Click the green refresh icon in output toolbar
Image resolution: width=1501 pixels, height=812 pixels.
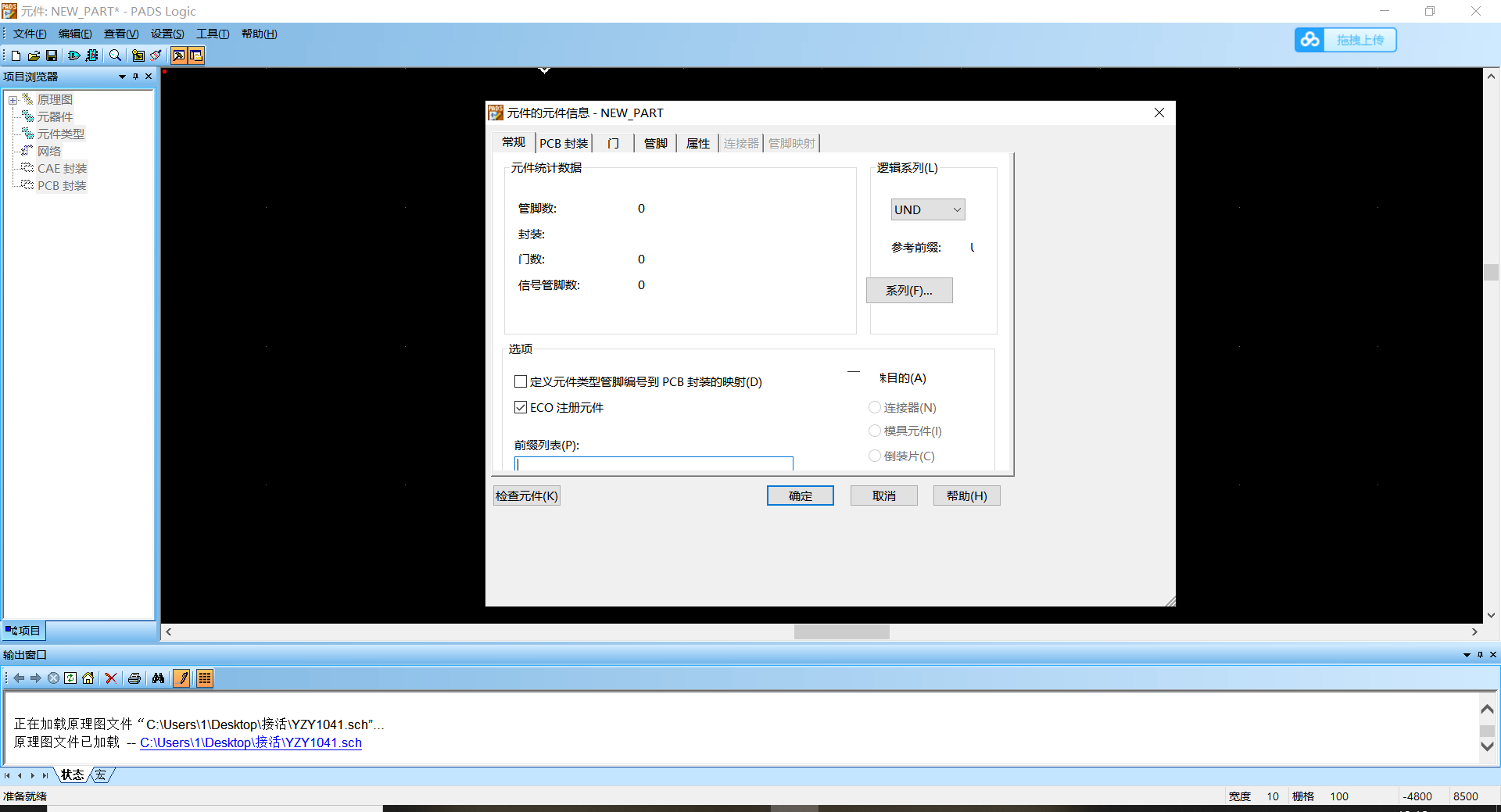[x=70, y=678]
